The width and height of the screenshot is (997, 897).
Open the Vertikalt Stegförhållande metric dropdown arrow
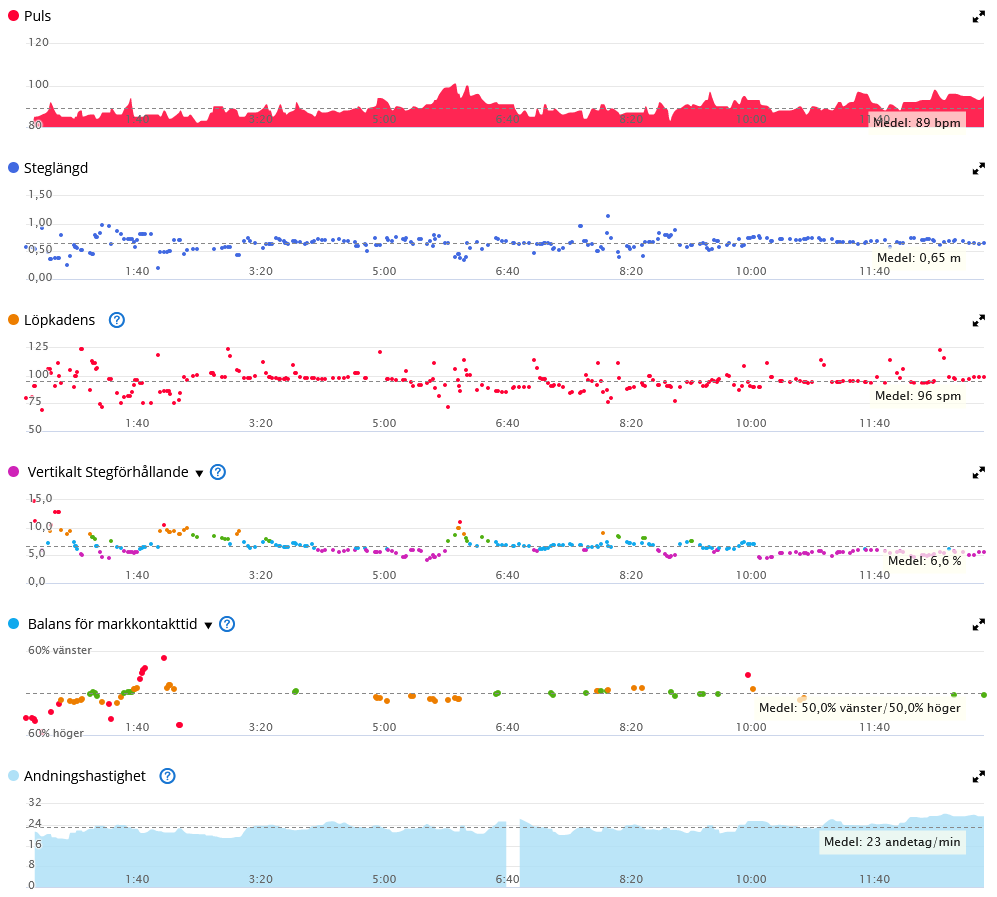click(199, 473)
